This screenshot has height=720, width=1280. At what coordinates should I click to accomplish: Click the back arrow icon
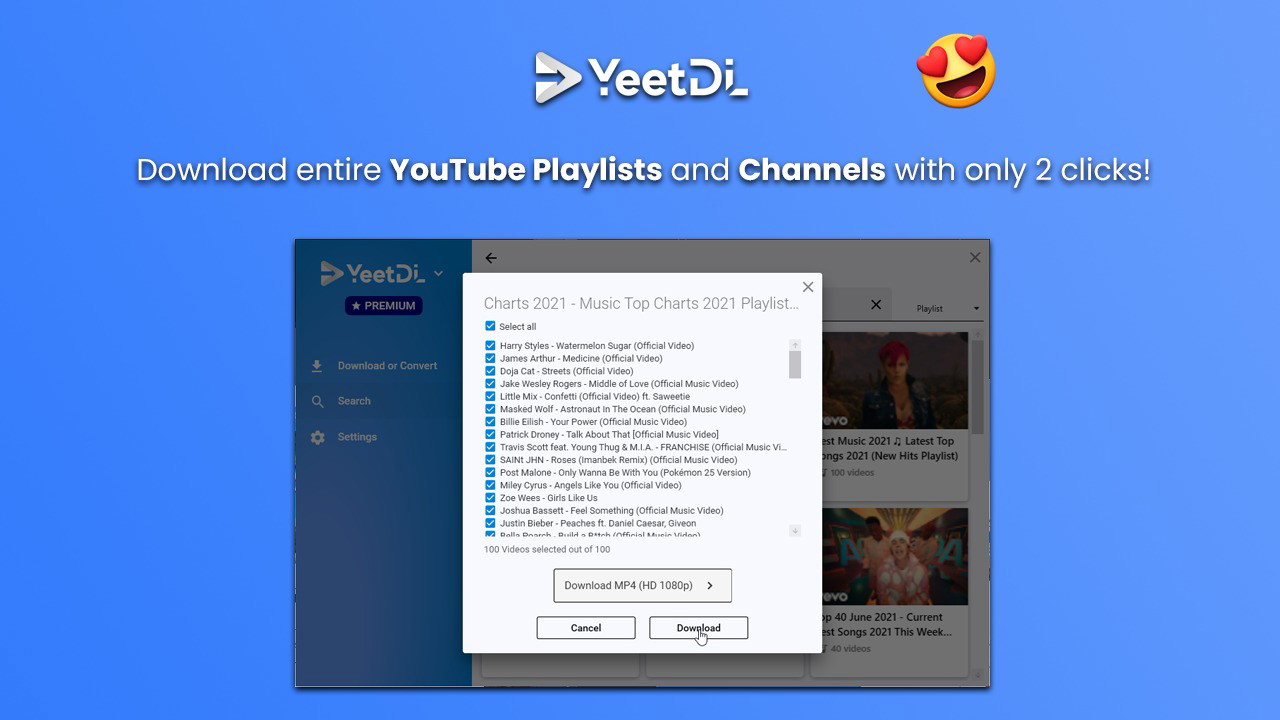pyautogui.click(x=491, y=258)
